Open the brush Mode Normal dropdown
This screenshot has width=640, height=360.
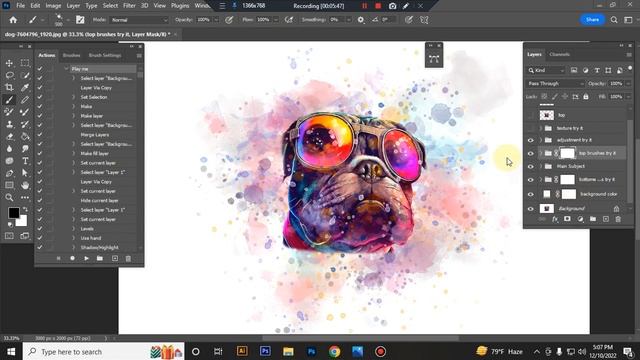click(139, 20)
